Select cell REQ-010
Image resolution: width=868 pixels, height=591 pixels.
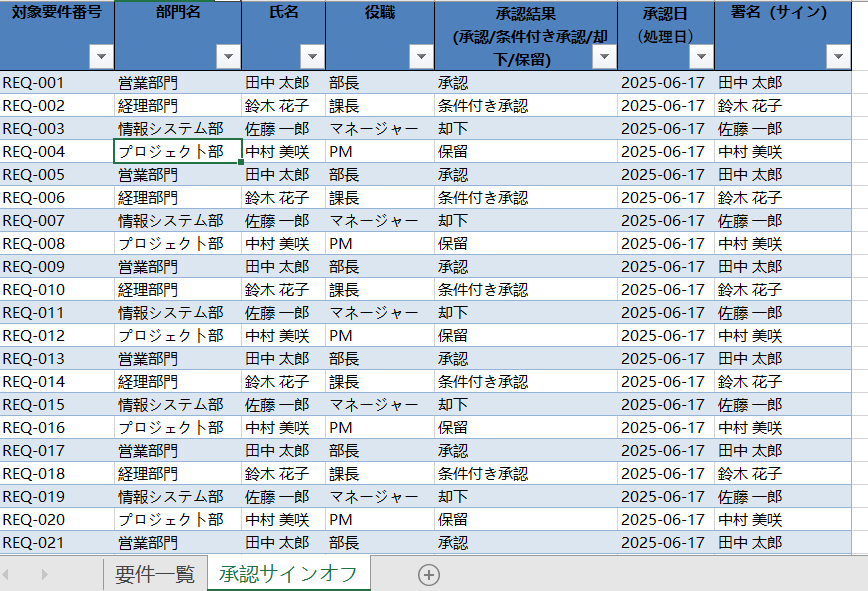coord(57,289)
